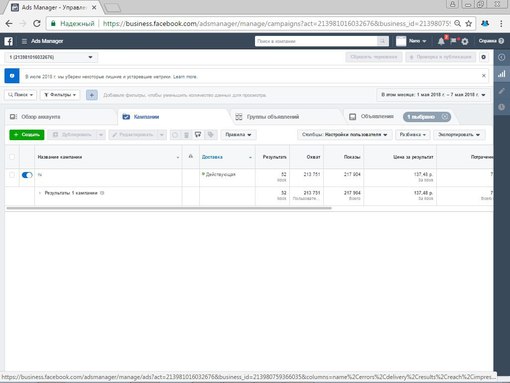
Task: Click Chrome back arrow
Action: (9, 23)
